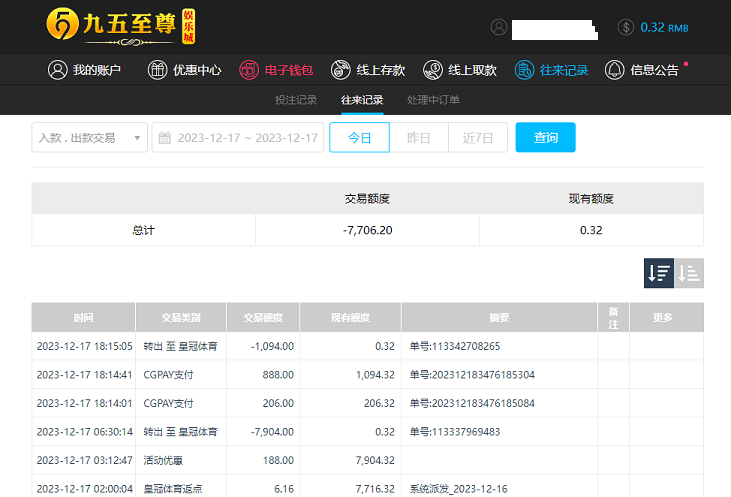Switch to 处理中订单 tab
This screenshot has width=731, height=497.
tap(433, 100)
